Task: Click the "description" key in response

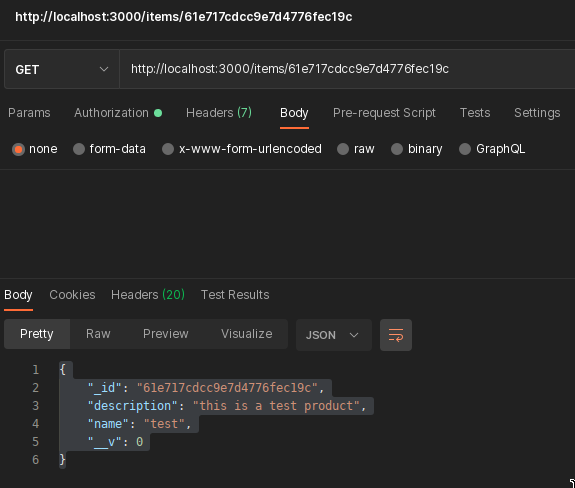Action: (x=132, y=406)
